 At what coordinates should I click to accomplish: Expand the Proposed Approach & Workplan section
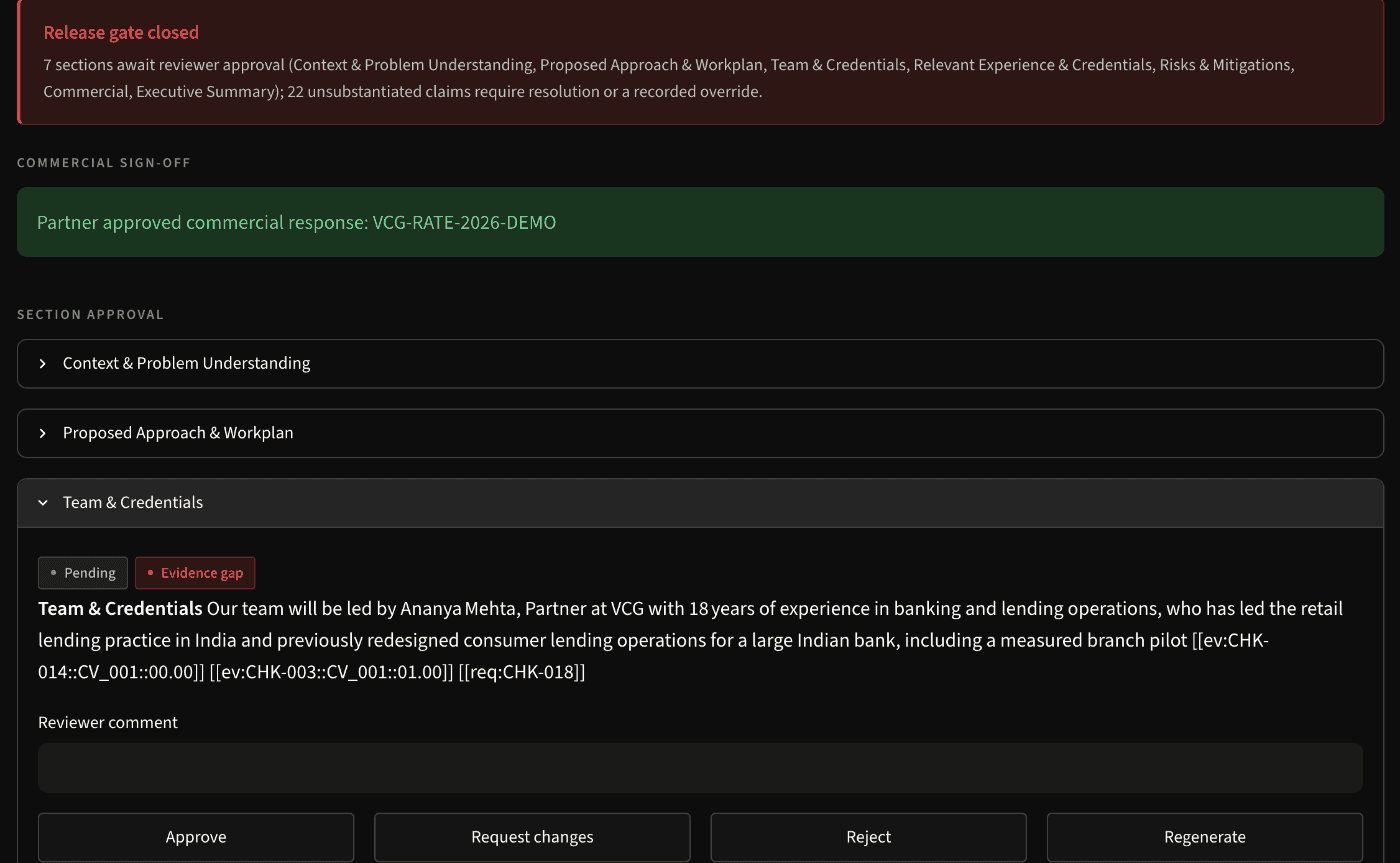click(700, 433)
